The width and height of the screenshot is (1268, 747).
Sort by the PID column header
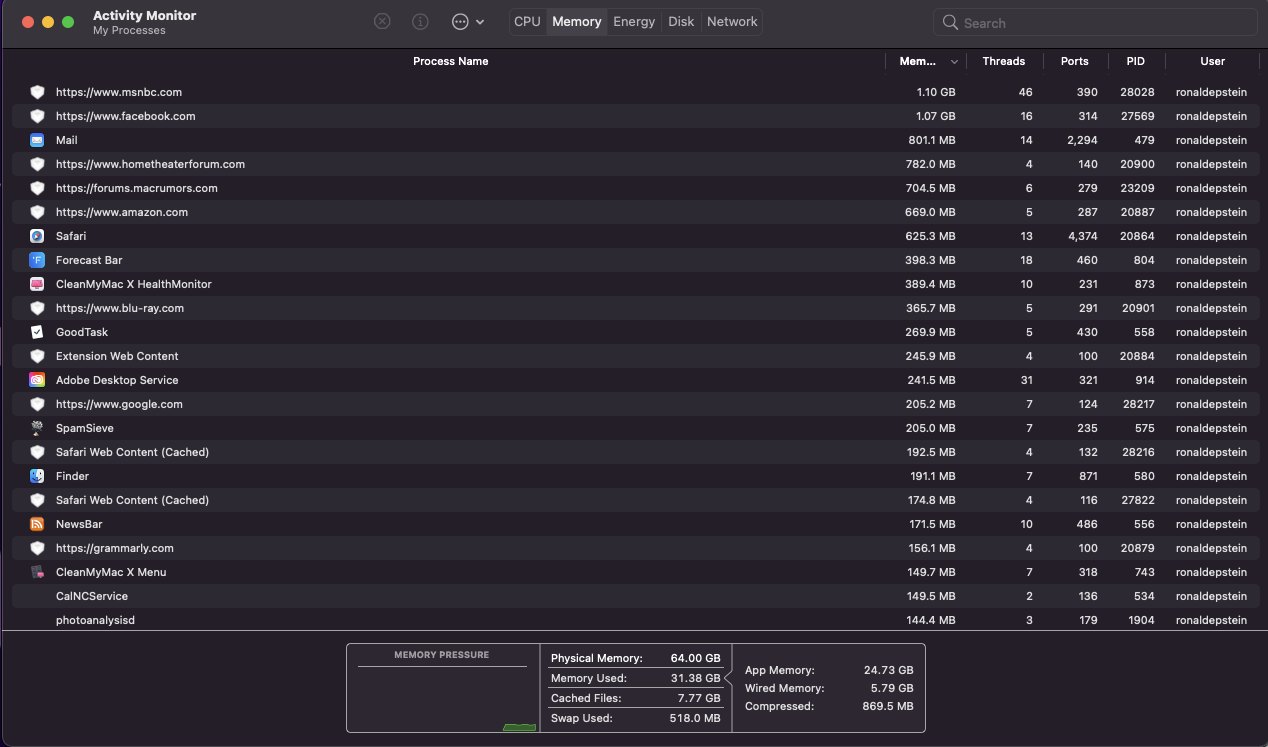1136,61
